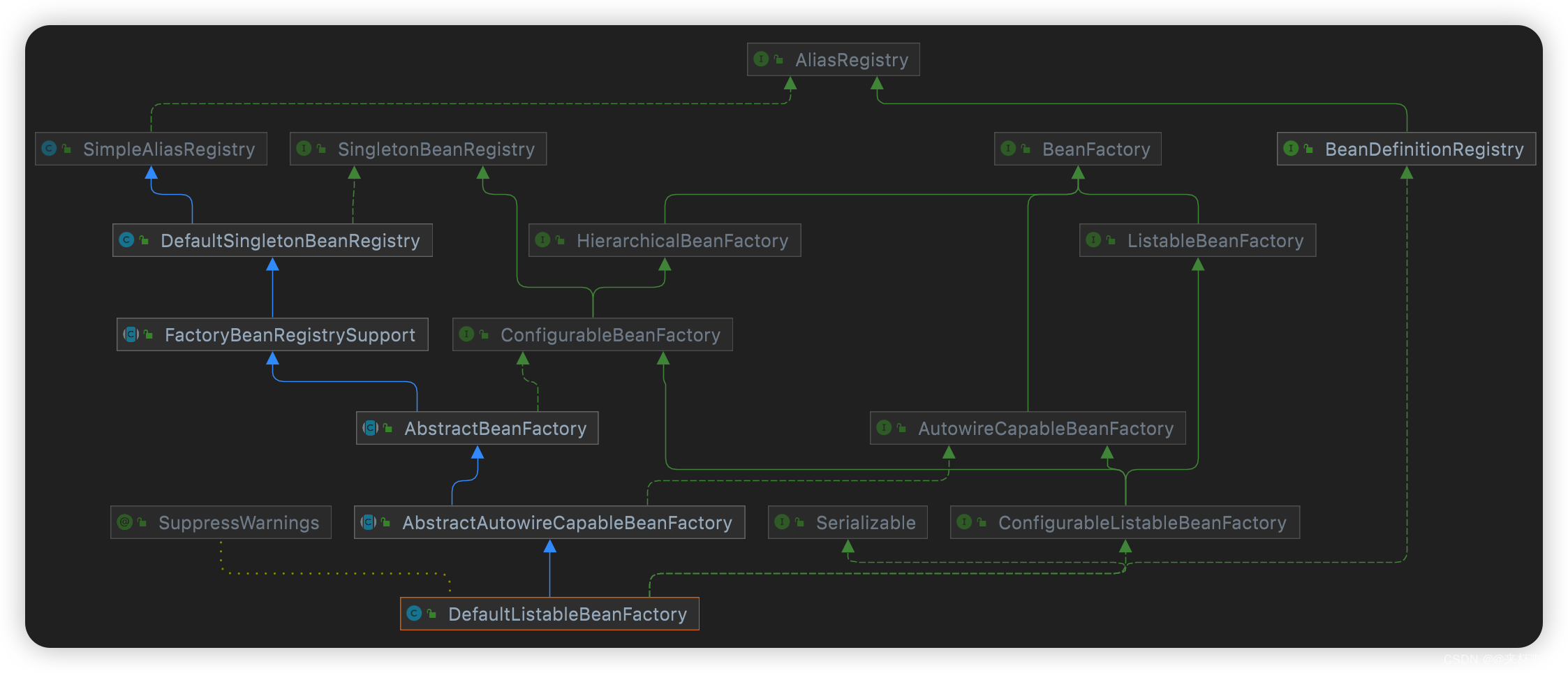The width and height of the screenshot is (1568, 673).
Task: Click the ConfigurableBeanFactory interface icon
Action: tap(466, 334)
